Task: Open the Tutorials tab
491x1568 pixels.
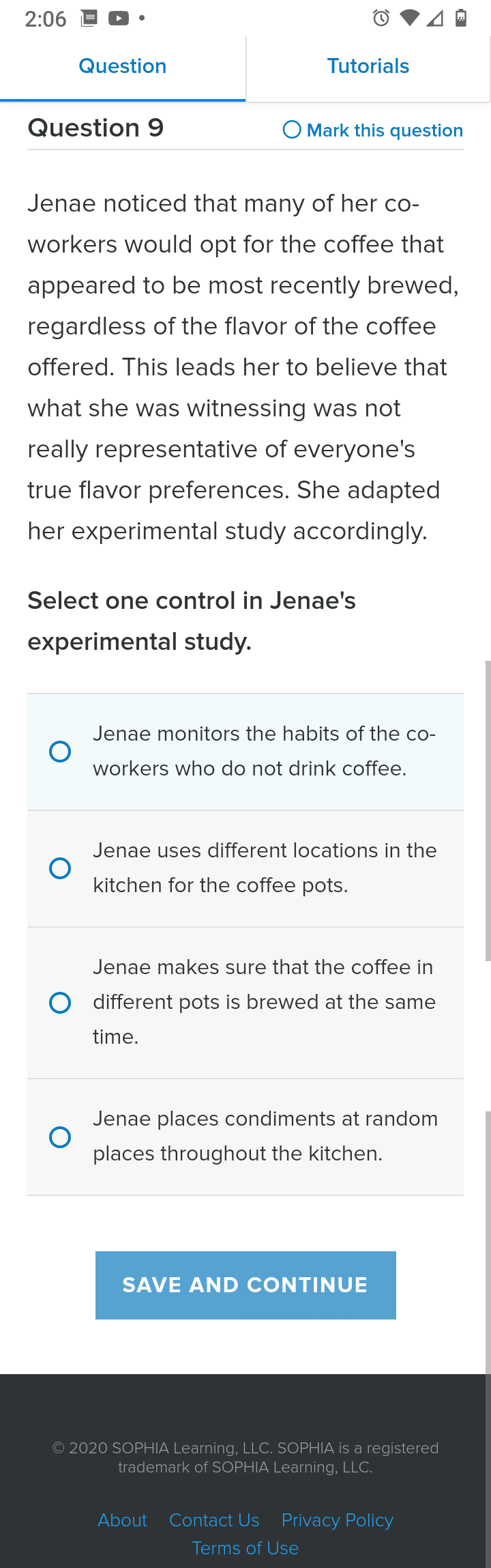Action: 368,67
